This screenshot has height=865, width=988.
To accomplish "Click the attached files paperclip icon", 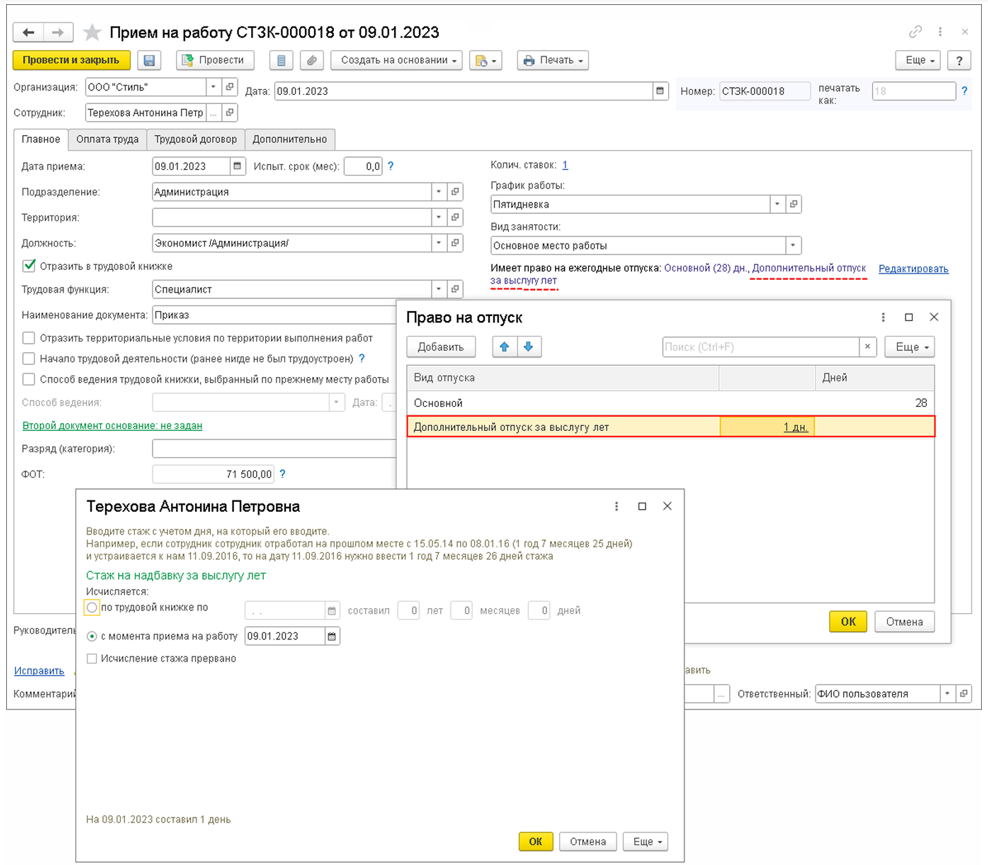I will point(312,61).
